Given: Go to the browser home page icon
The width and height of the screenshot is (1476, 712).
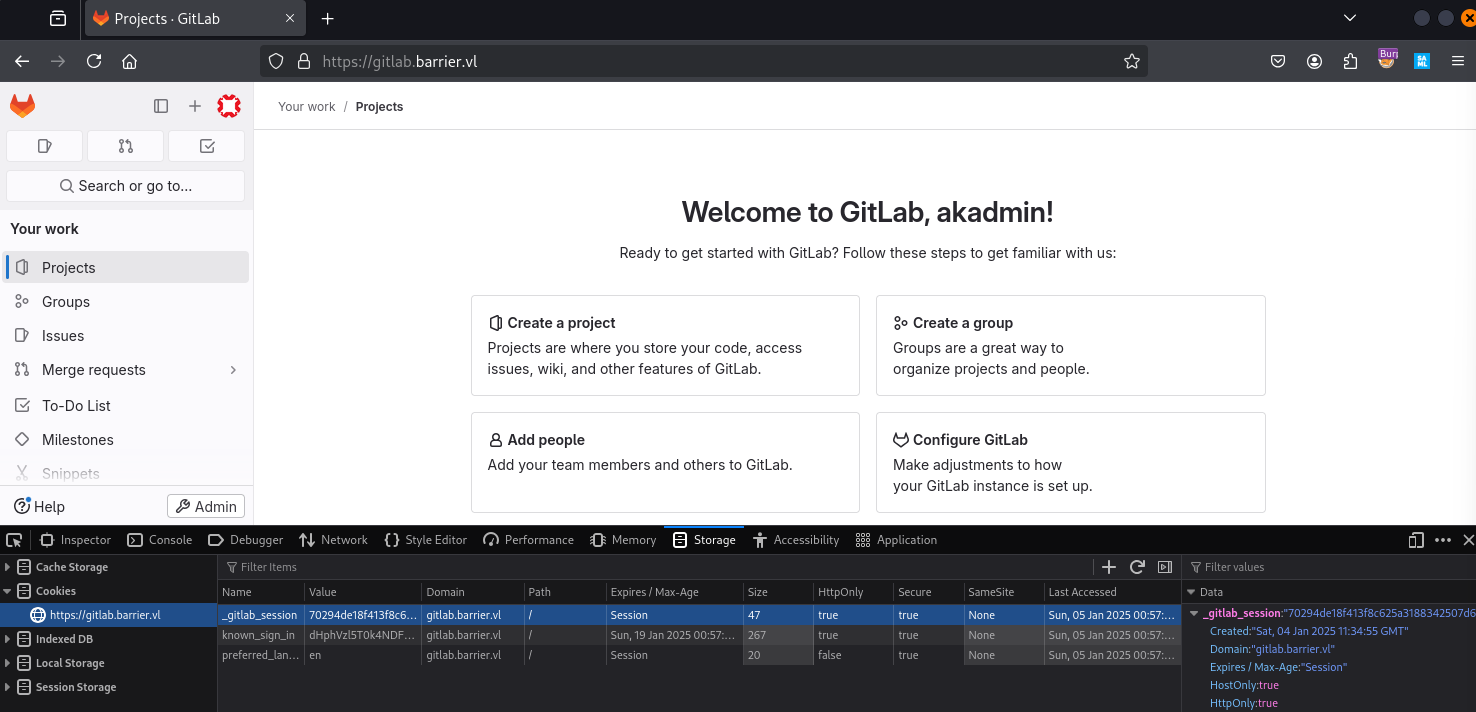Looking at the screenshot, I should (129, 61).
